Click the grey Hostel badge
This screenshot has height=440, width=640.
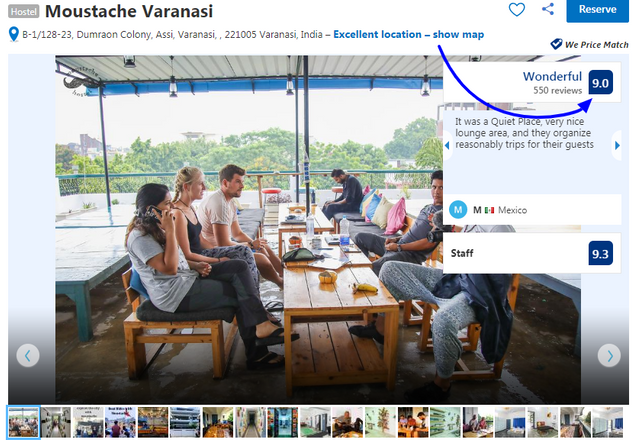[x=24, y=11]
